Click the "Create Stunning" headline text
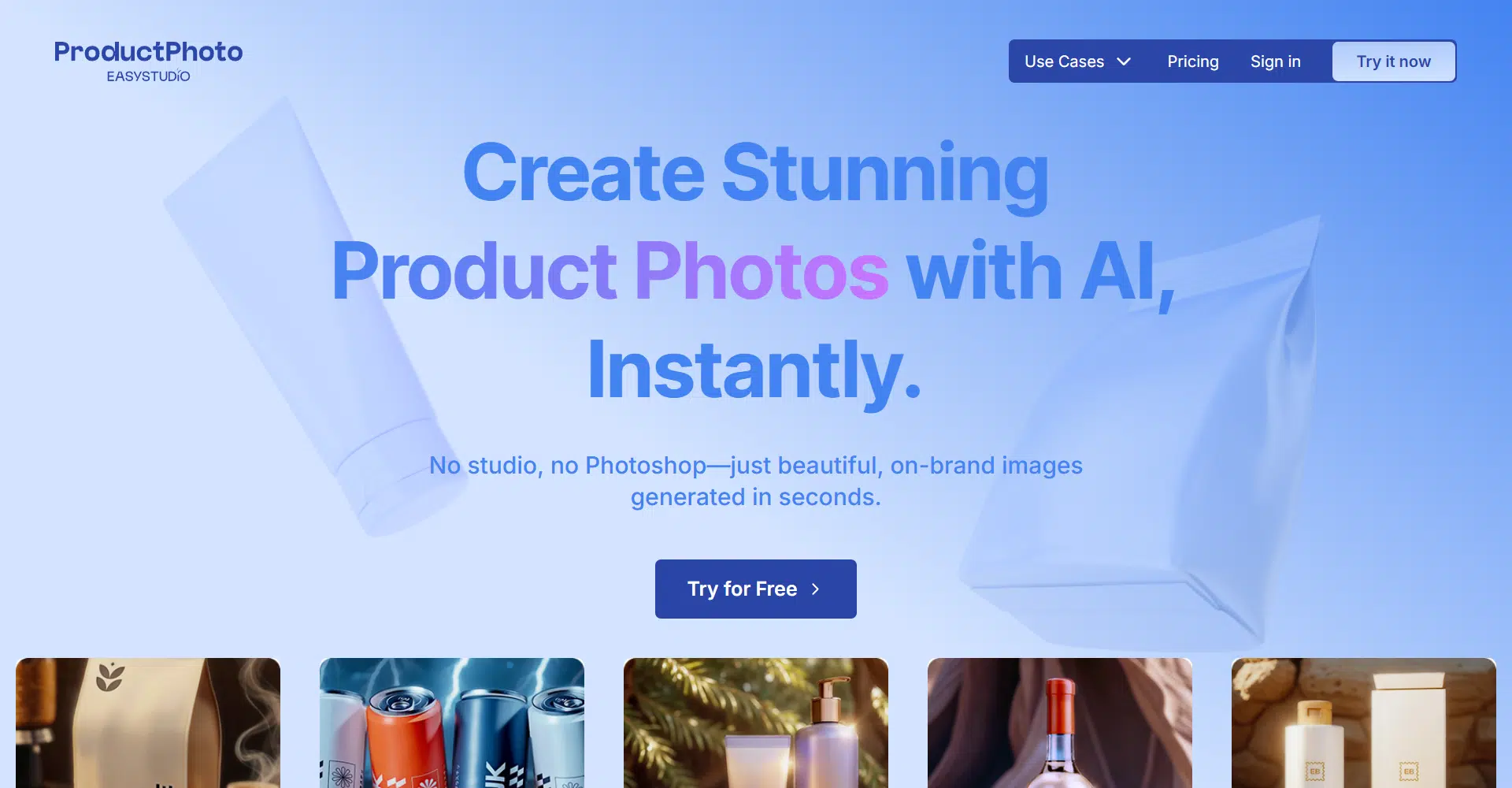Viewport: 1512px width, 788px height. point(755,172)
